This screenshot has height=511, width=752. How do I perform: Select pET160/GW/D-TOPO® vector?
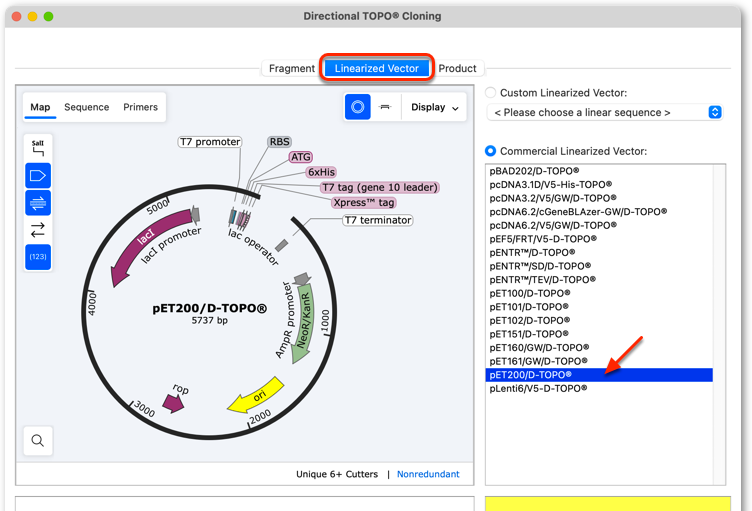pyautogui.click(x=599, y=347)
